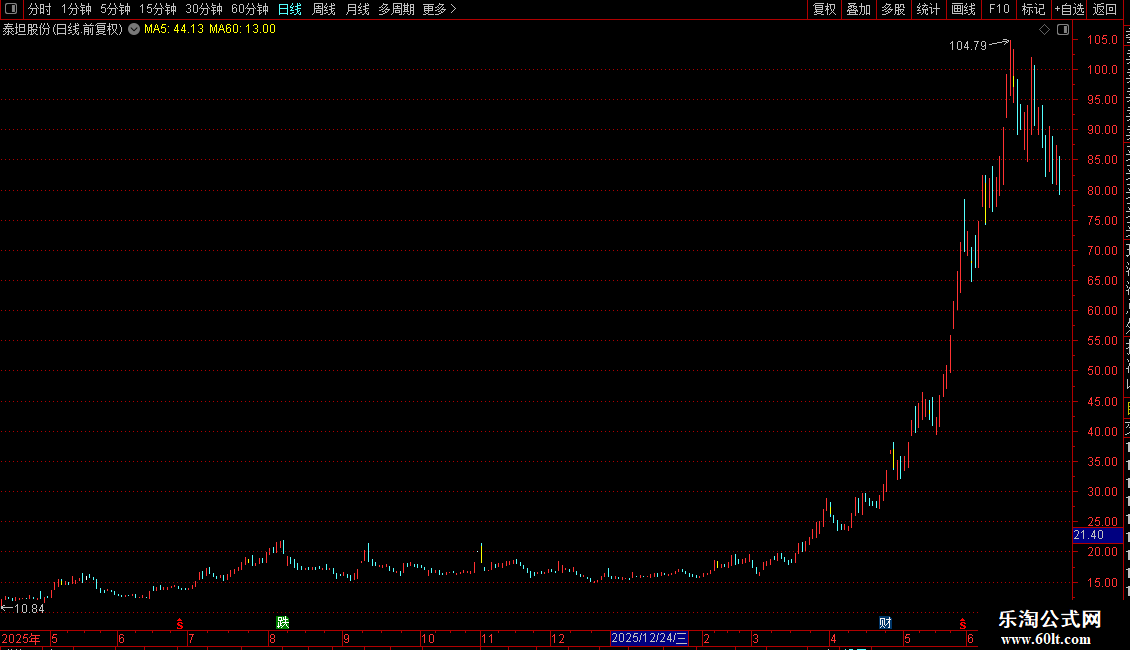Switch to 月线 monthly chart
This screenshot has height=650, width=1130.
pos(357,9)
